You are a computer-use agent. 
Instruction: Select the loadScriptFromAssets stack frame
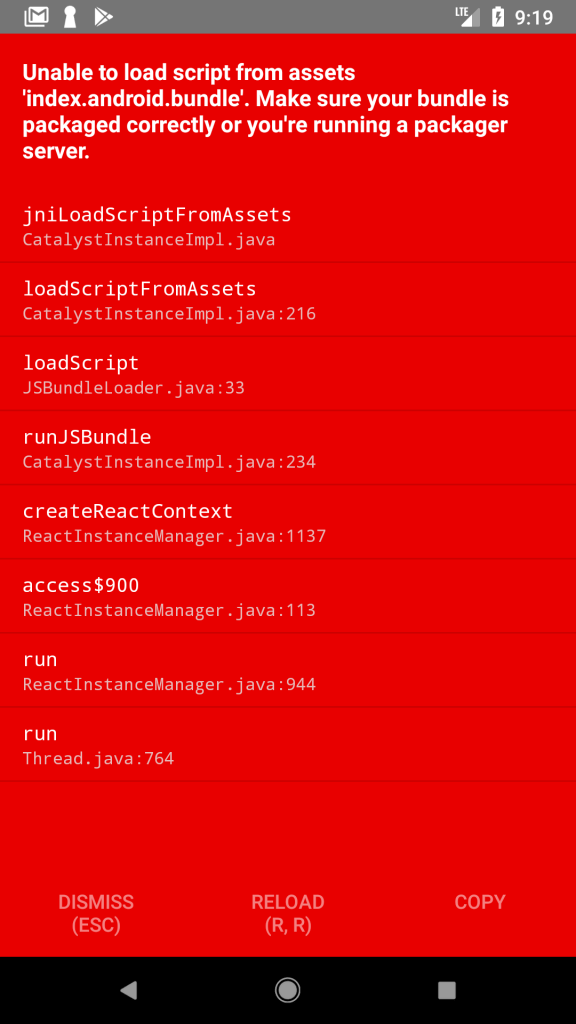click(x=288, y=300)
